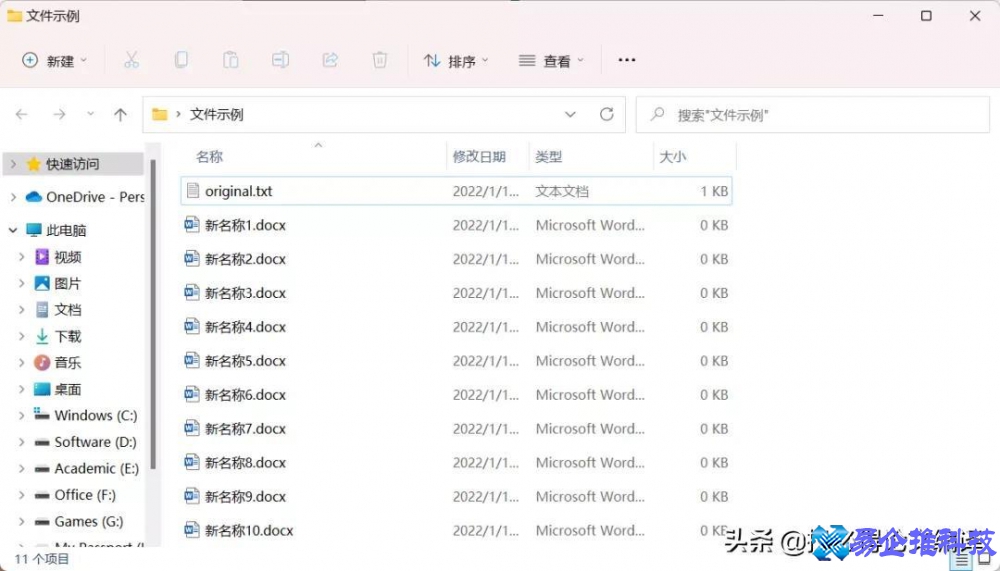Viewport: 1000px width, 571px height.
Task: Click the 1 KB size cell
Action: tap(714, 191)
